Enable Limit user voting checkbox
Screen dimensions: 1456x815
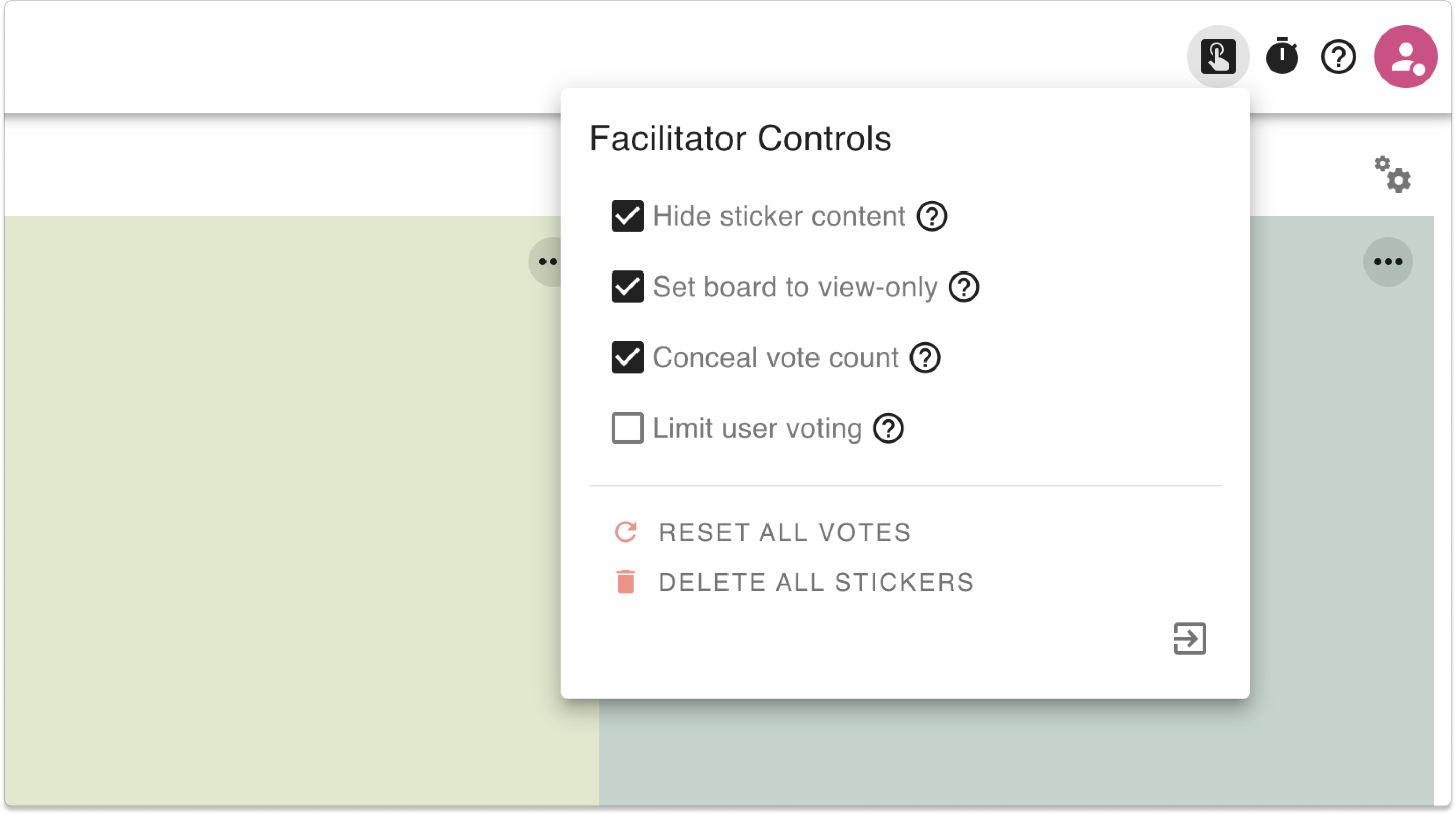click(627, 428)
